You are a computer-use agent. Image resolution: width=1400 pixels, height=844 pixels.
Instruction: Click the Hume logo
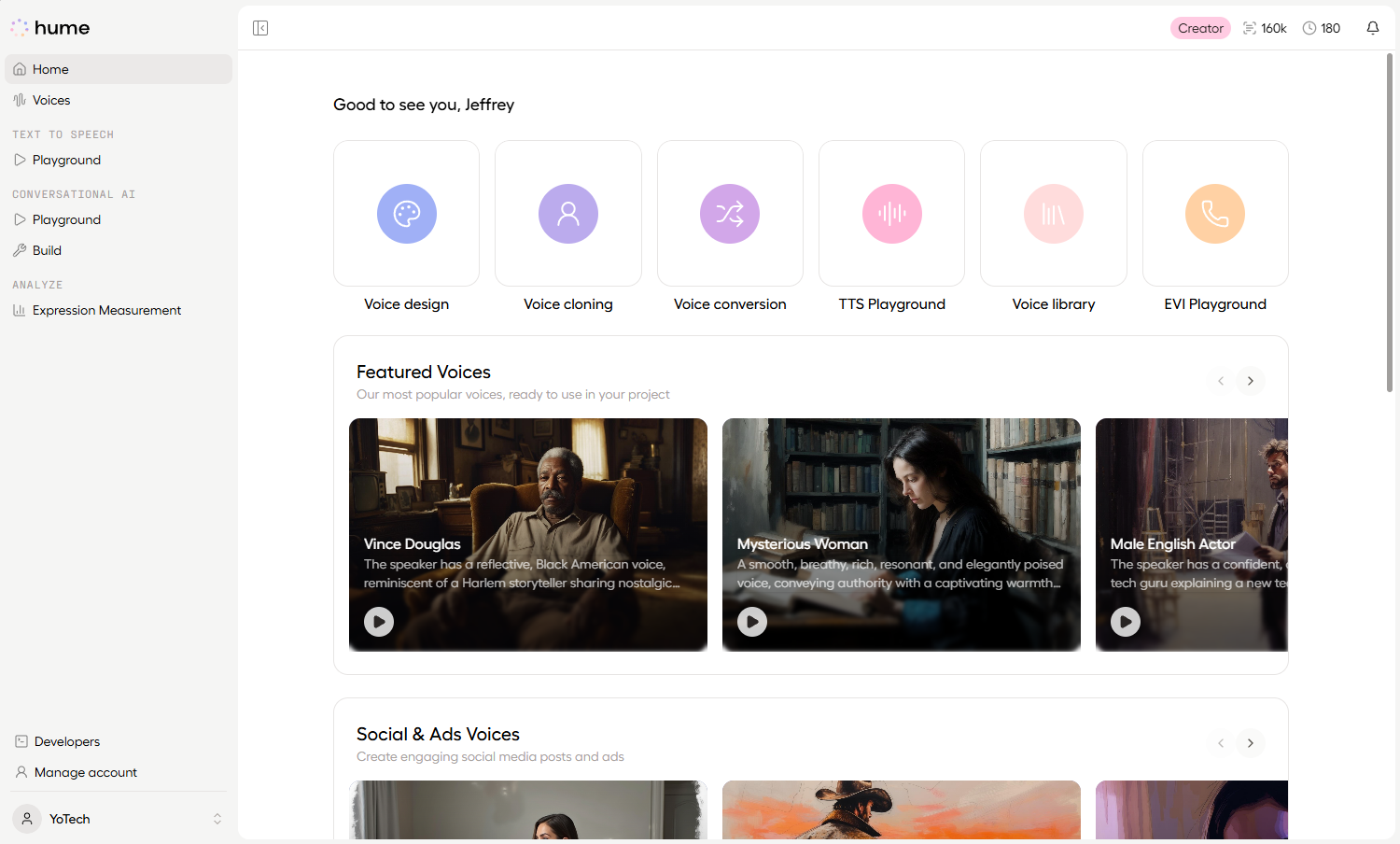point(50,28)
